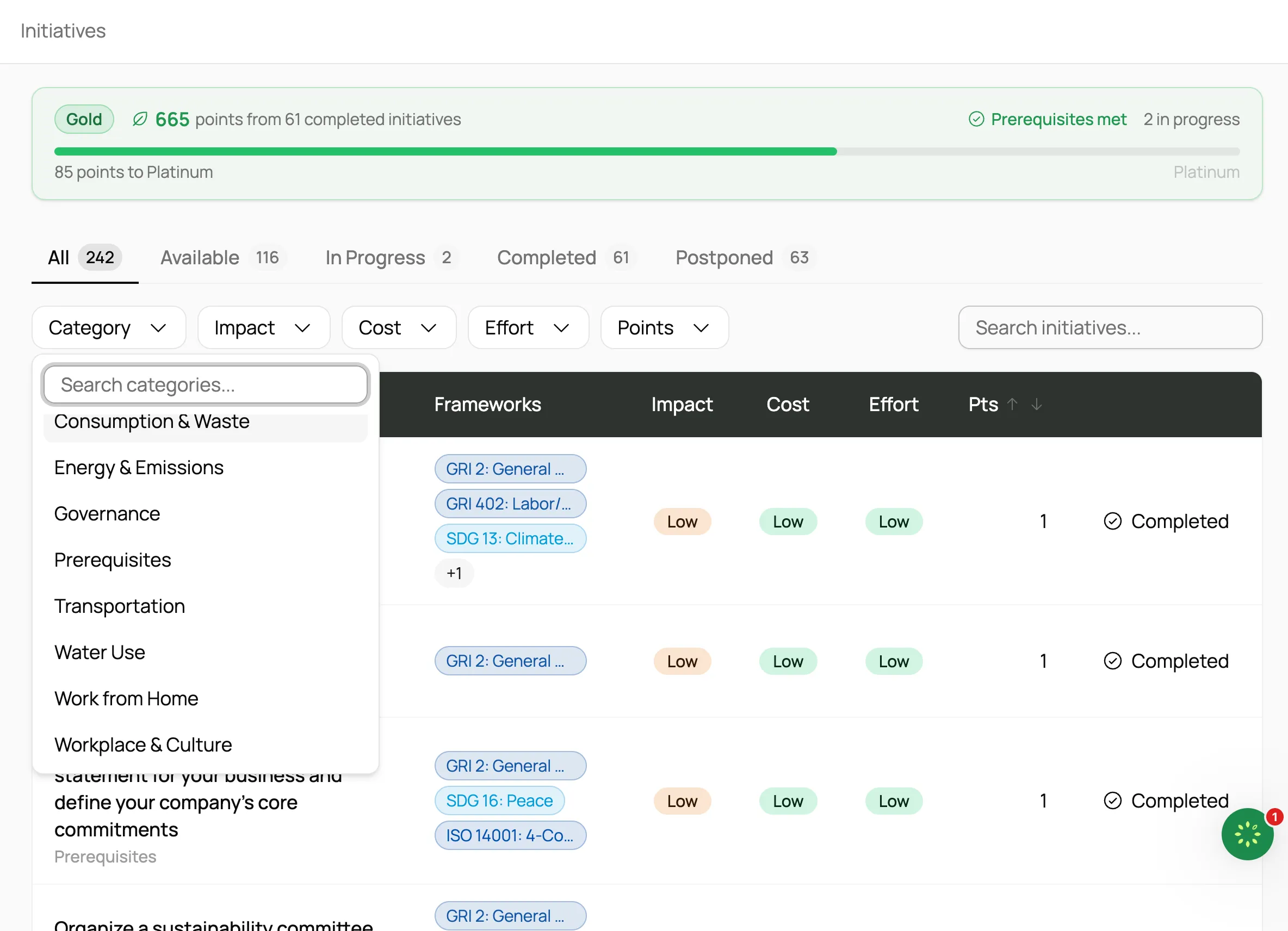Click Low impact badge in SDG 16 row

point(682,801)
